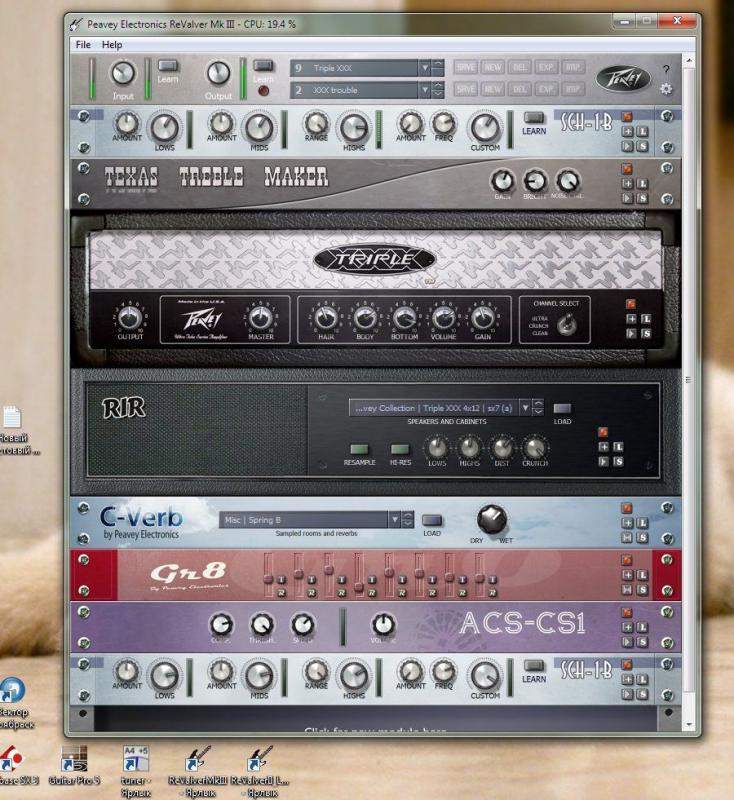Toggle the Learn button beside the Output knob
The width and height of the screenshot is (734, 800).
point(263,66)
